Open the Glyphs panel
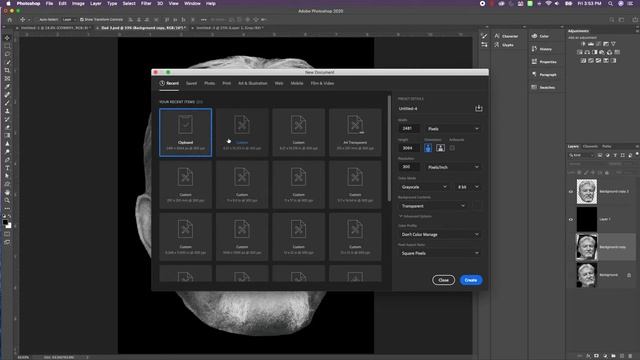Screen dimensions: 640x360 (x=504, y=45)
